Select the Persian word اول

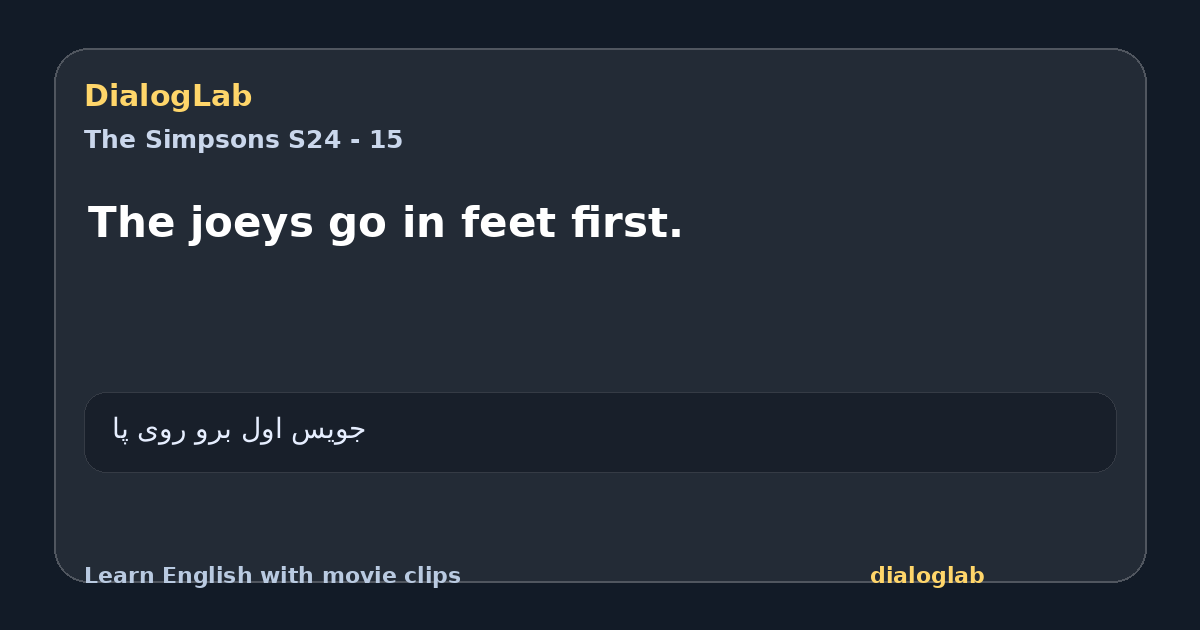click(x=261, y=429)
